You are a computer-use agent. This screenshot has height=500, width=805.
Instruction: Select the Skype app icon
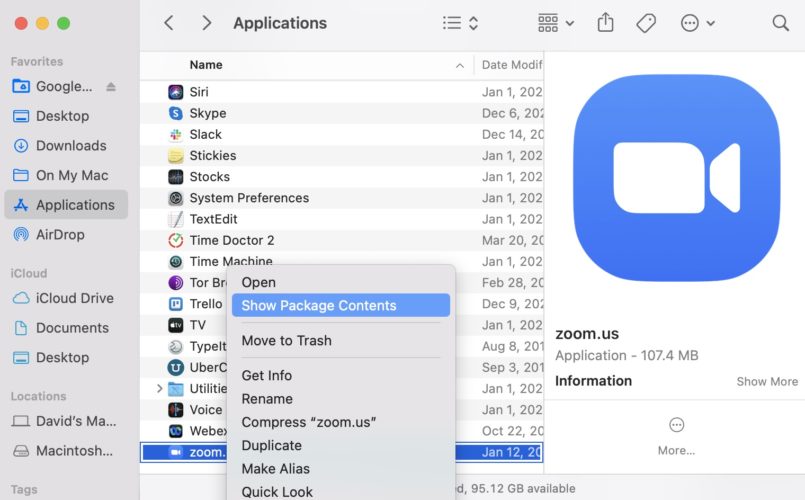[x=176, y=113]
